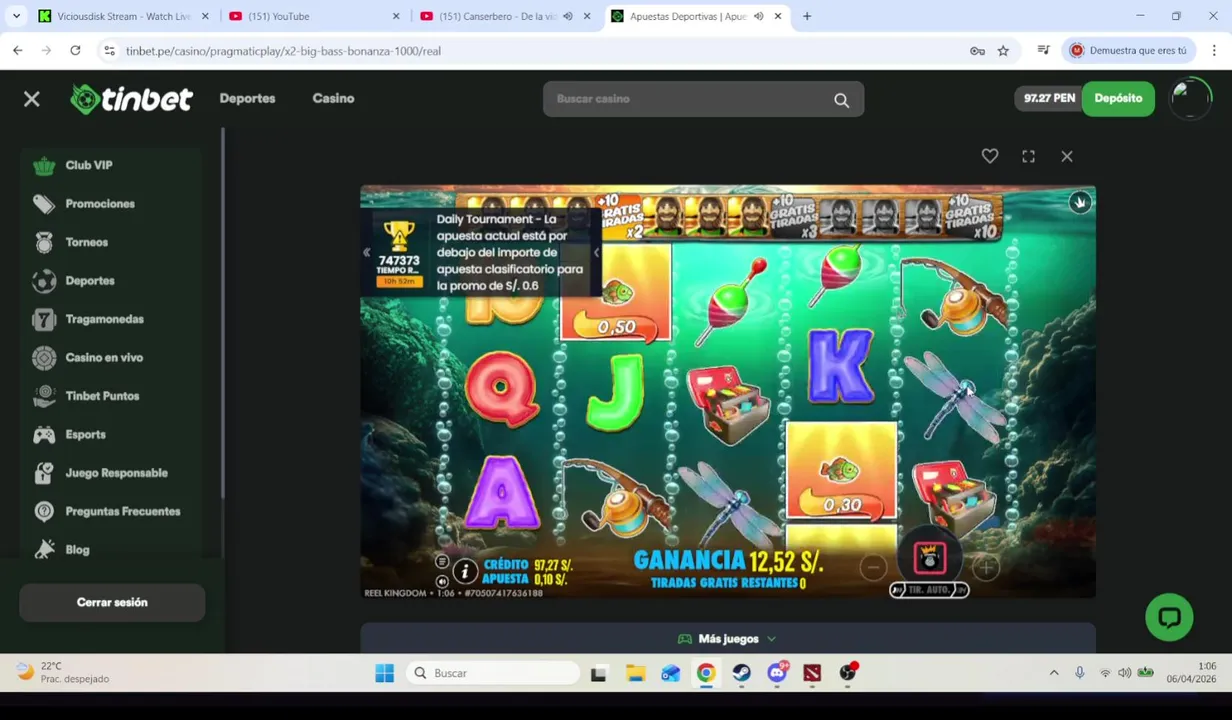
Task: Toggle game sound speaker icon
Action: click(x=442, y=581)
